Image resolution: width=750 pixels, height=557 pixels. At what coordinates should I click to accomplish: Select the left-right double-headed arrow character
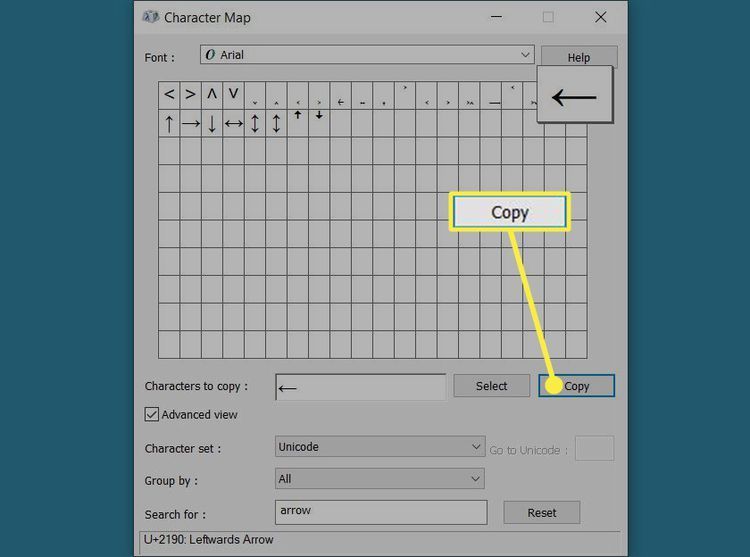(233, 123)
